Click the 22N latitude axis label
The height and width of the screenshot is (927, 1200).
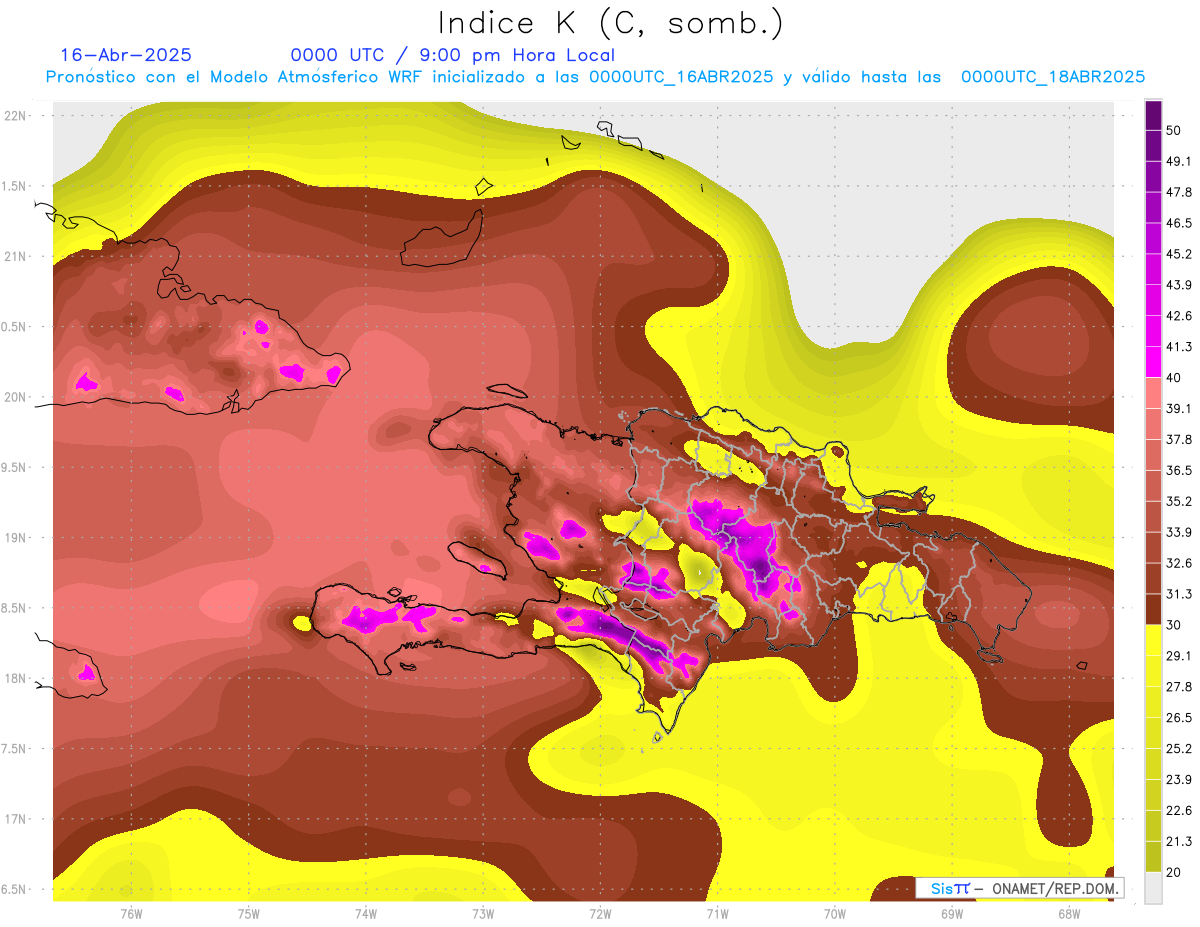pyautogui.click(x=15, y=115)
